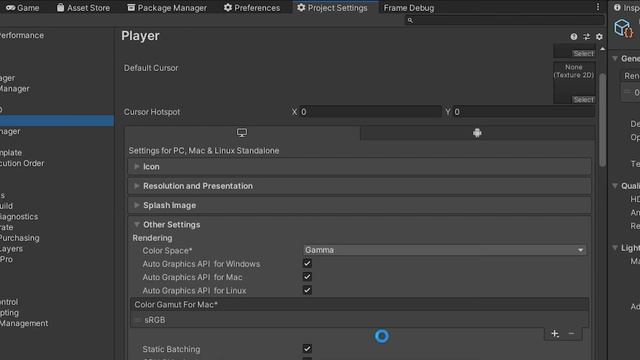640x360 pixels.
Task: Open the Layers settings category
Action: pyautogui.click(x=11, y=249)
